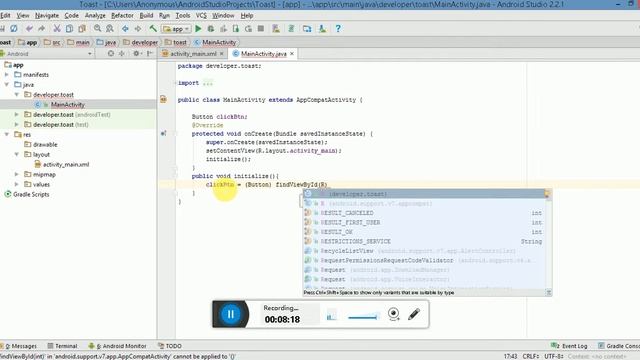Open the View menu
Screen dimensions: 640x360
23,16
